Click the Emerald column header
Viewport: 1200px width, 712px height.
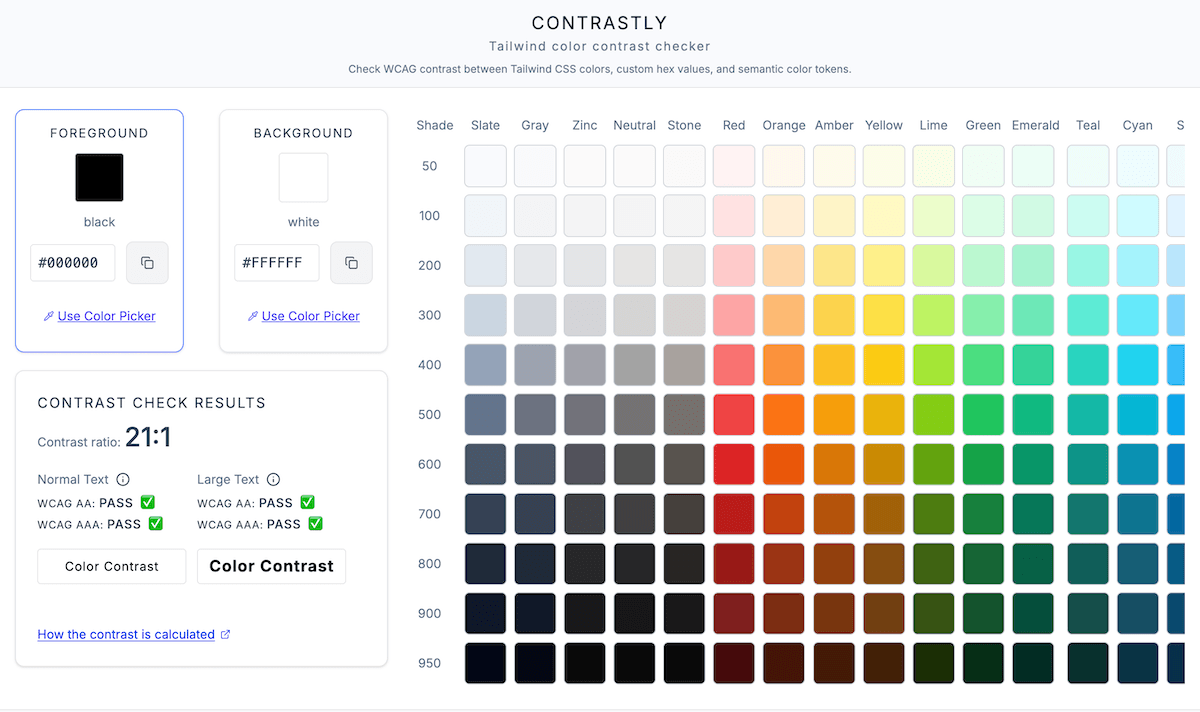pos(1035,125)
